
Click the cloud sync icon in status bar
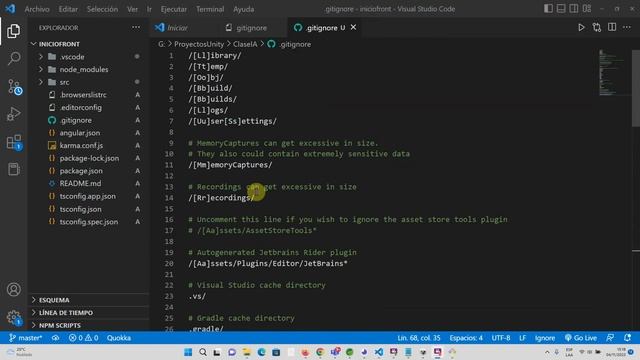coord(55,338)
